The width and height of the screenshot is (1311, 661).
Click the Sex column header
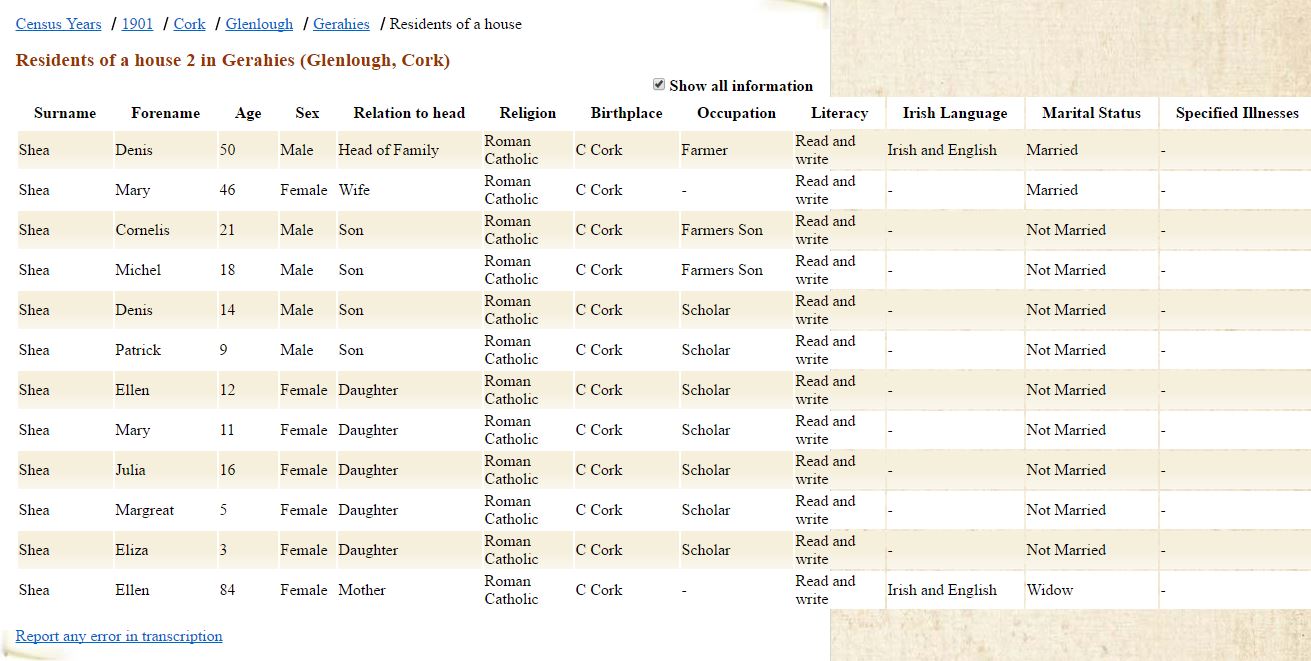point(307,113)
